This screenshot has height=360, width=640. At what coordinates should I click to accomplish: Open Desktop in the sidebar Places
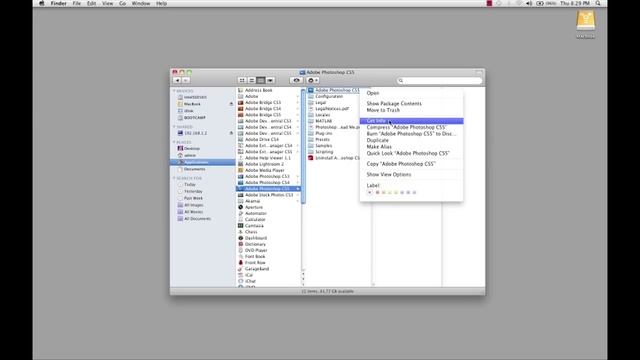click(191, 149)
